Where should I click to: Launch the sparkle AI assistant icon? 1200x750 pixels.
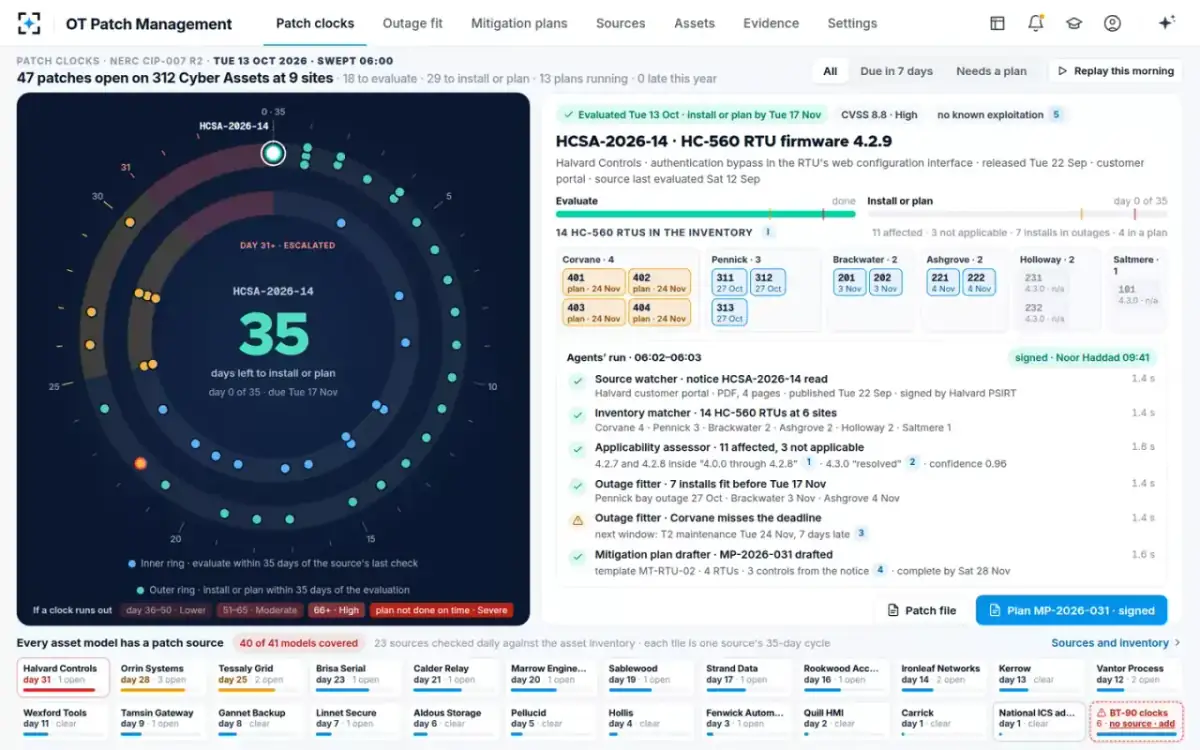pos(1166,23)
